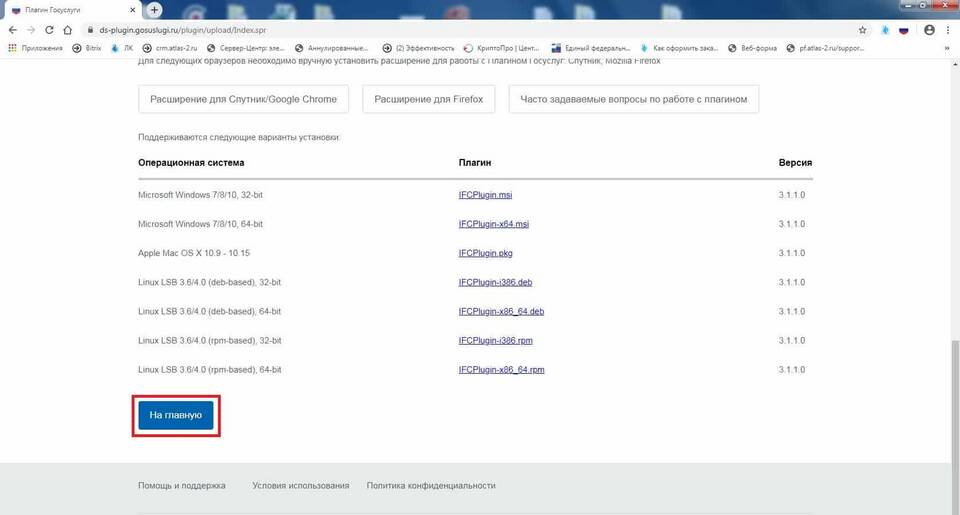The height and width of the screenshot is (515, 960).
Task: Click the lock icon in address bar
Action: tap(90, 30)
